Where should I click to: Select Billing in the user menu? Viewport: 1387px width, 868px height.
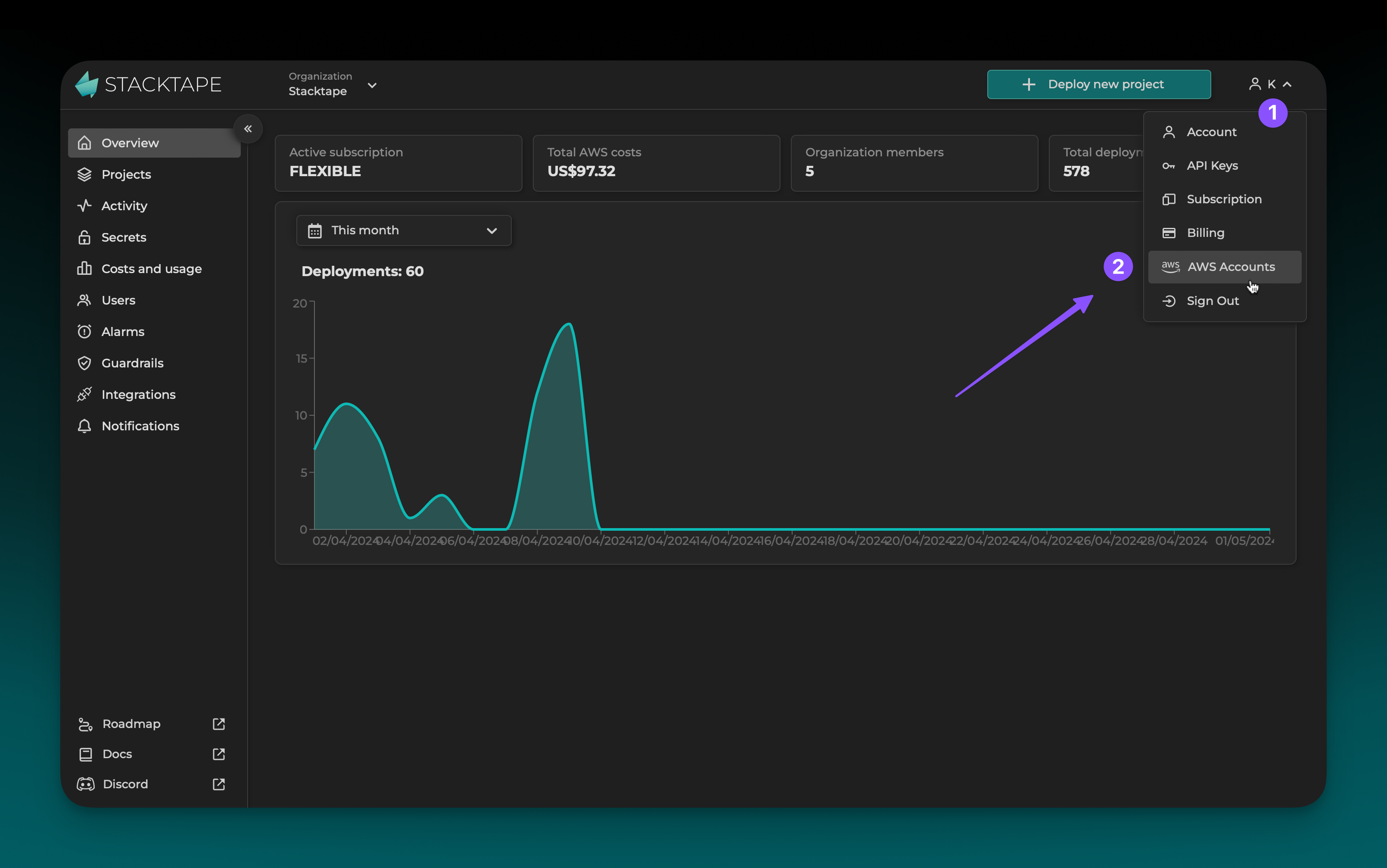1225,233
